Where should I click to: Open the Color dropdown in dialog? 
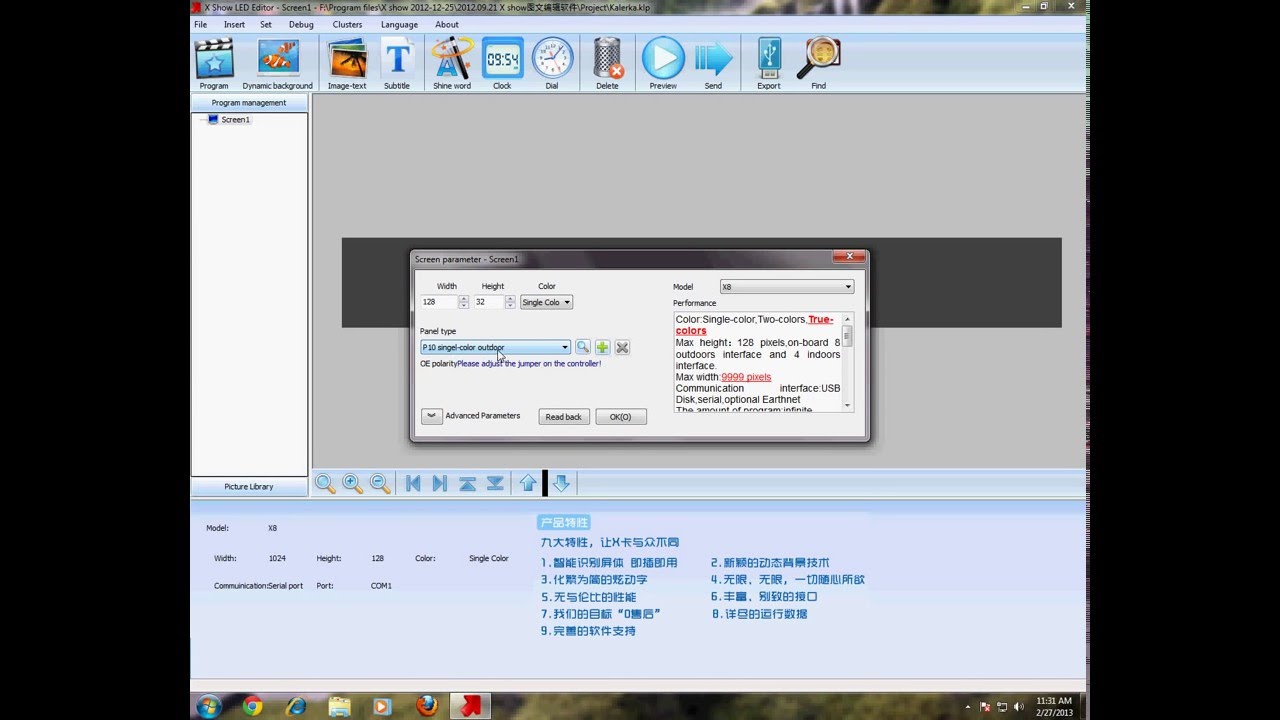click(546, 302)
